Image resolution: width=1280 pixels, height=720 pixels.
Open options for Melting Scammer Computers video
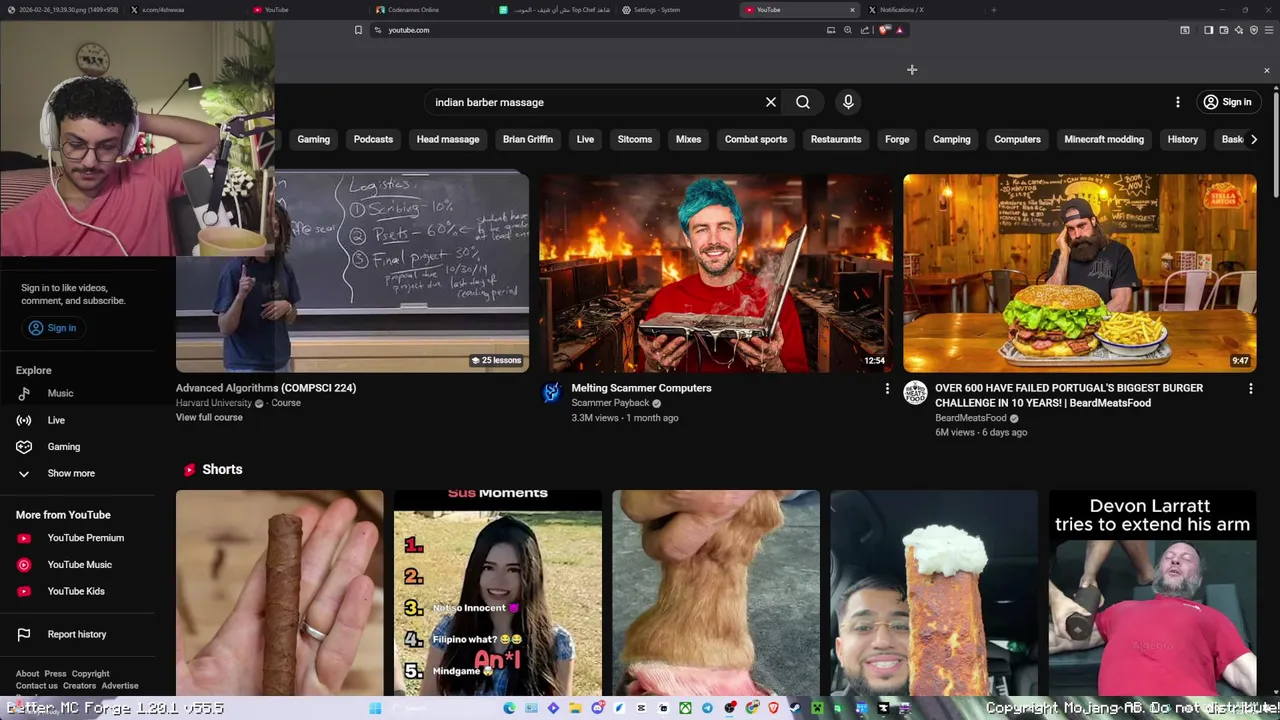(887, 388)
